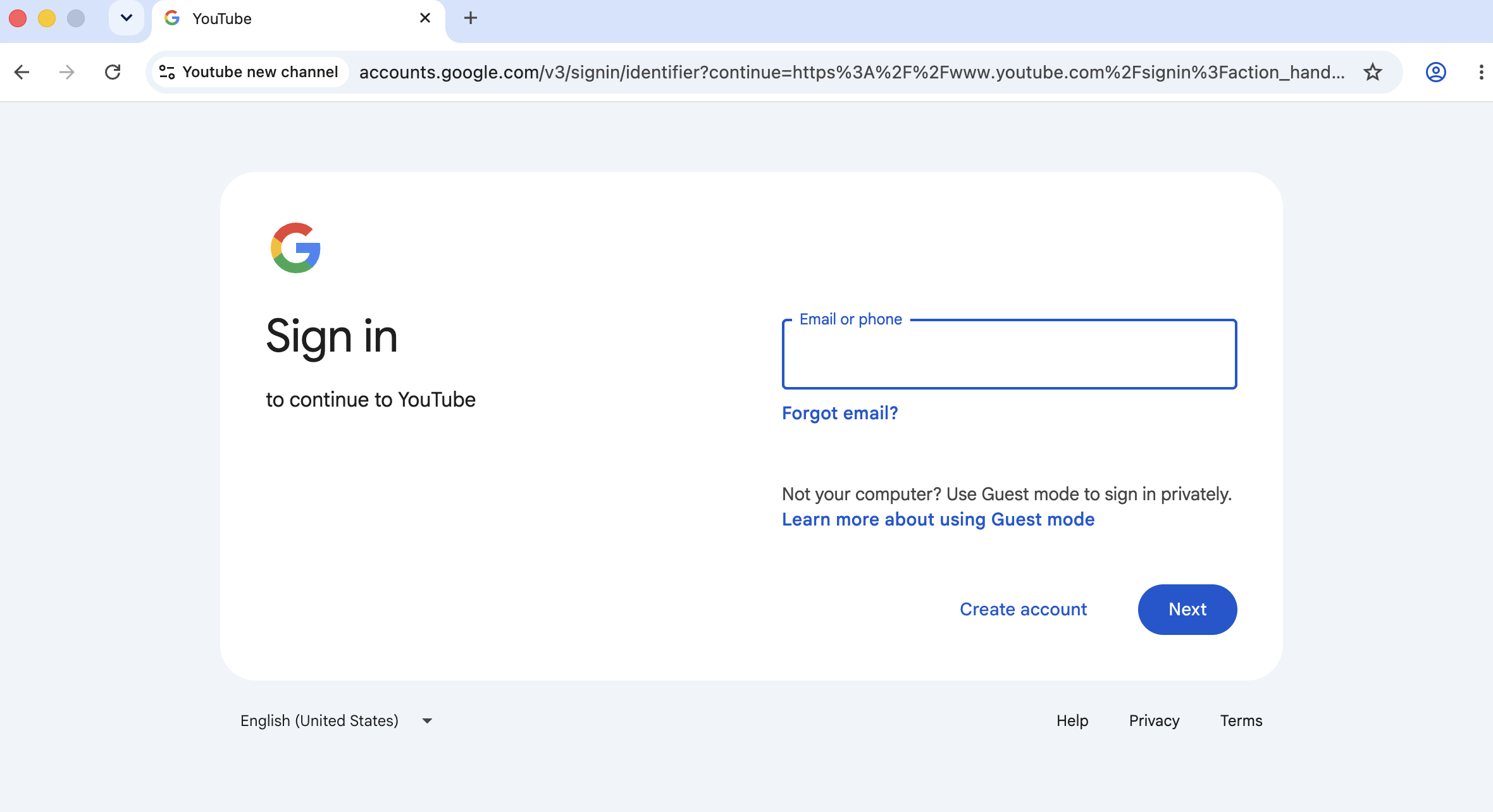Select the YouTube browser tab
The width and height of the screenshot is (1493, 812).
coord(298,19)
